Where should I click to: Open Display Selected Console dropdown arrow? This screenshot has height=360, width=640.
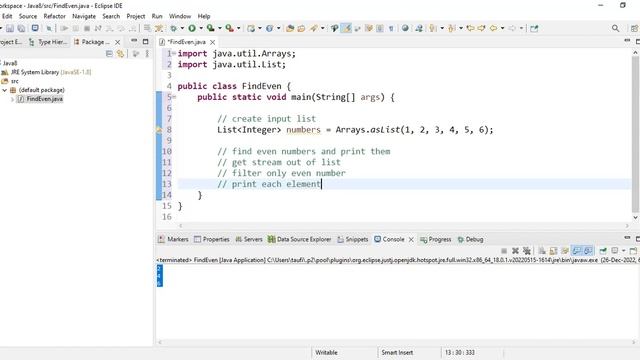(x=623, y=251)
